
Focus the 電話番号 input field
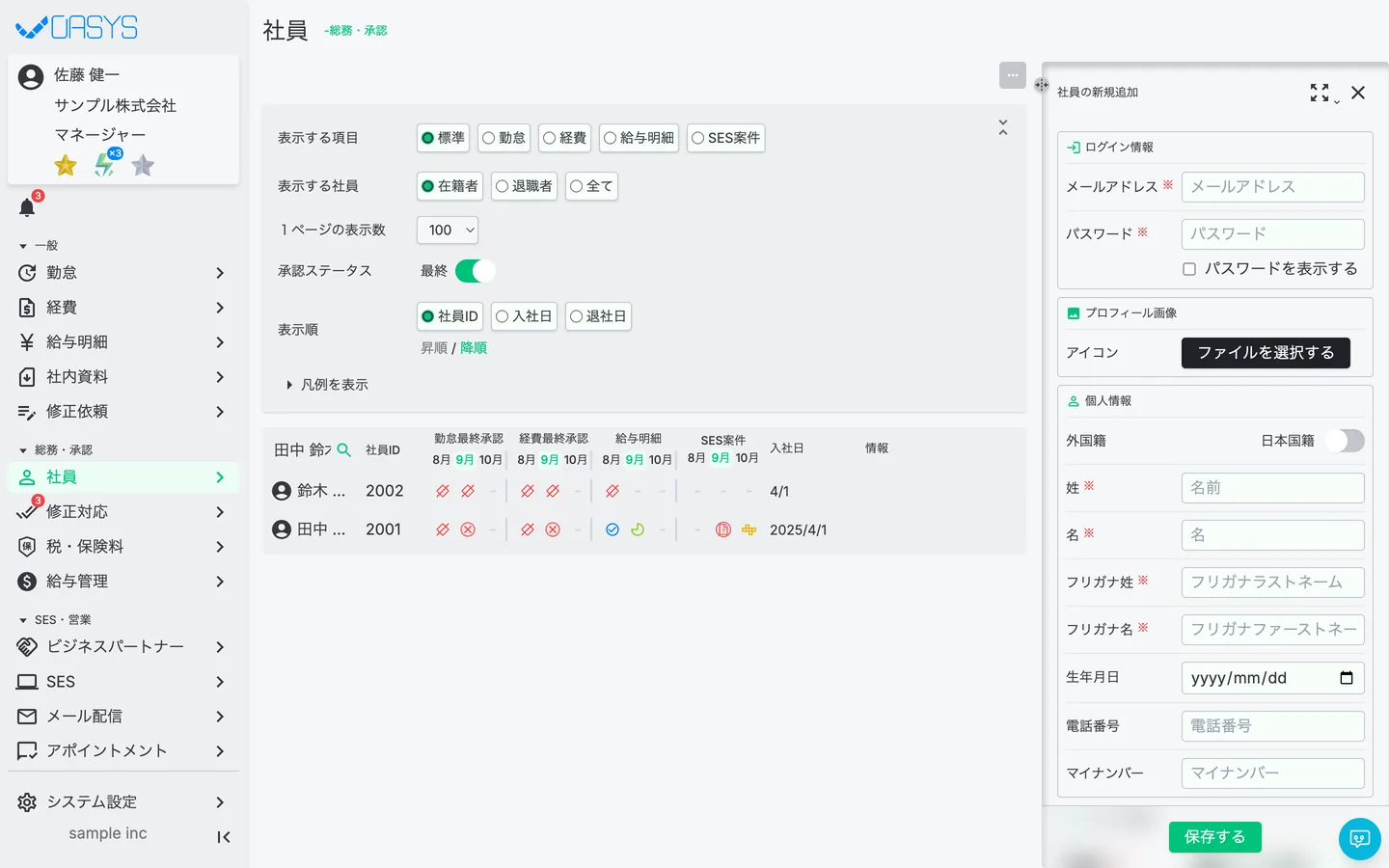tap(1273, 726)
